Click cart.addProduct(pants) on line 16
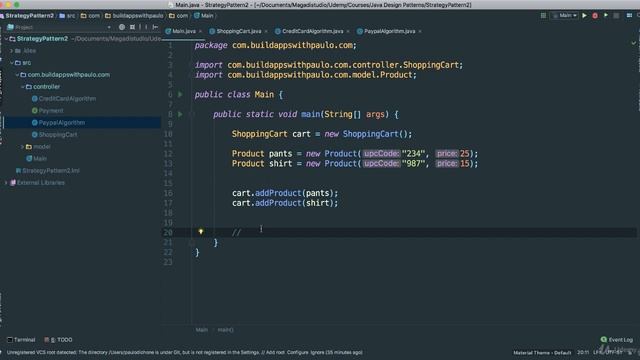Screen dimensions: 640x360 (285, 193)
